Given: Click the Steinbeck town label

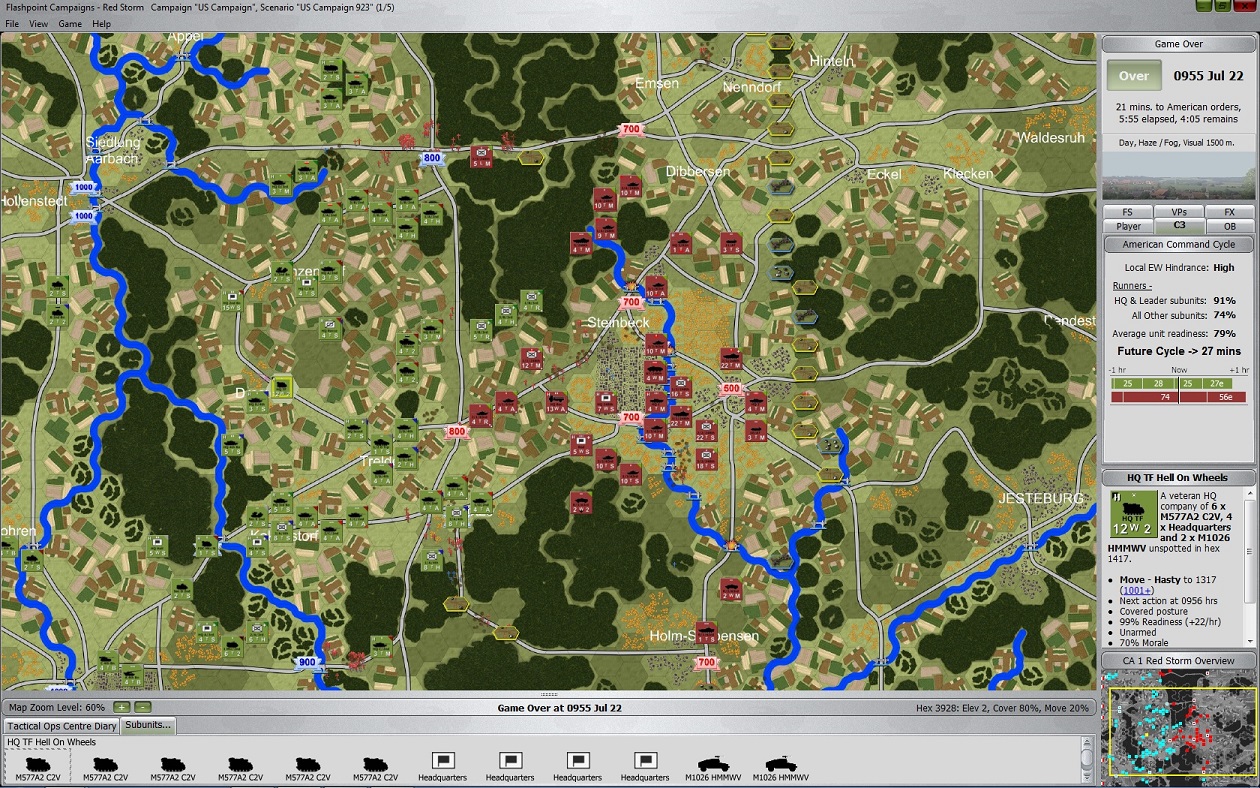Looking at the screenshot, I should (x=619, y=322).
